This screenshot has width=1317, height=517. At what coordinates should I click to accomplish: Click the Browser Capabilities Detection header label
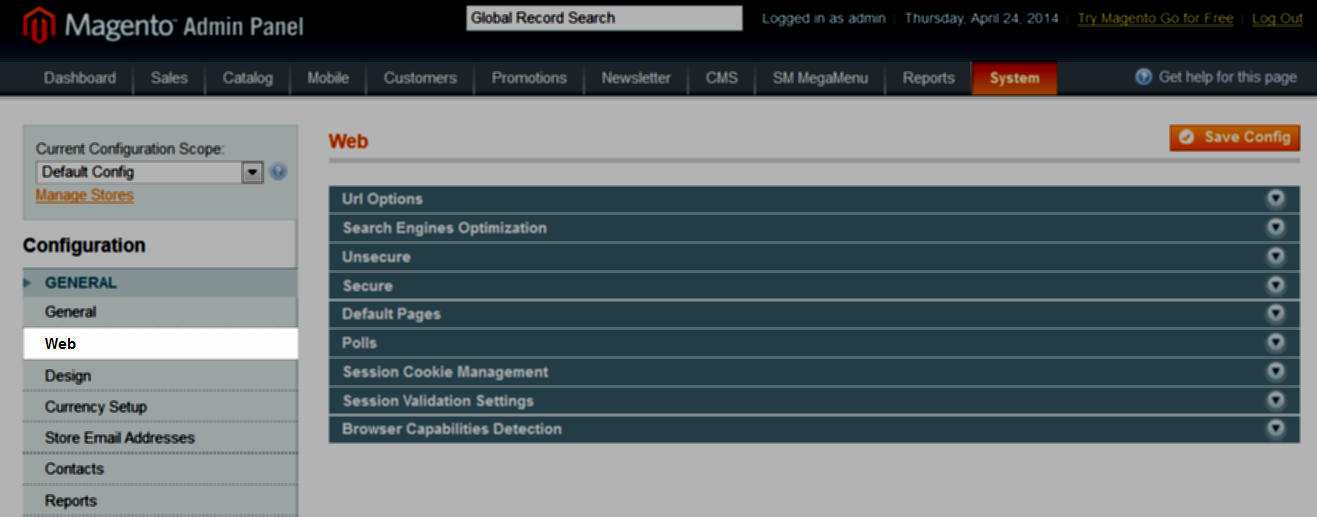tap(452, 429)
